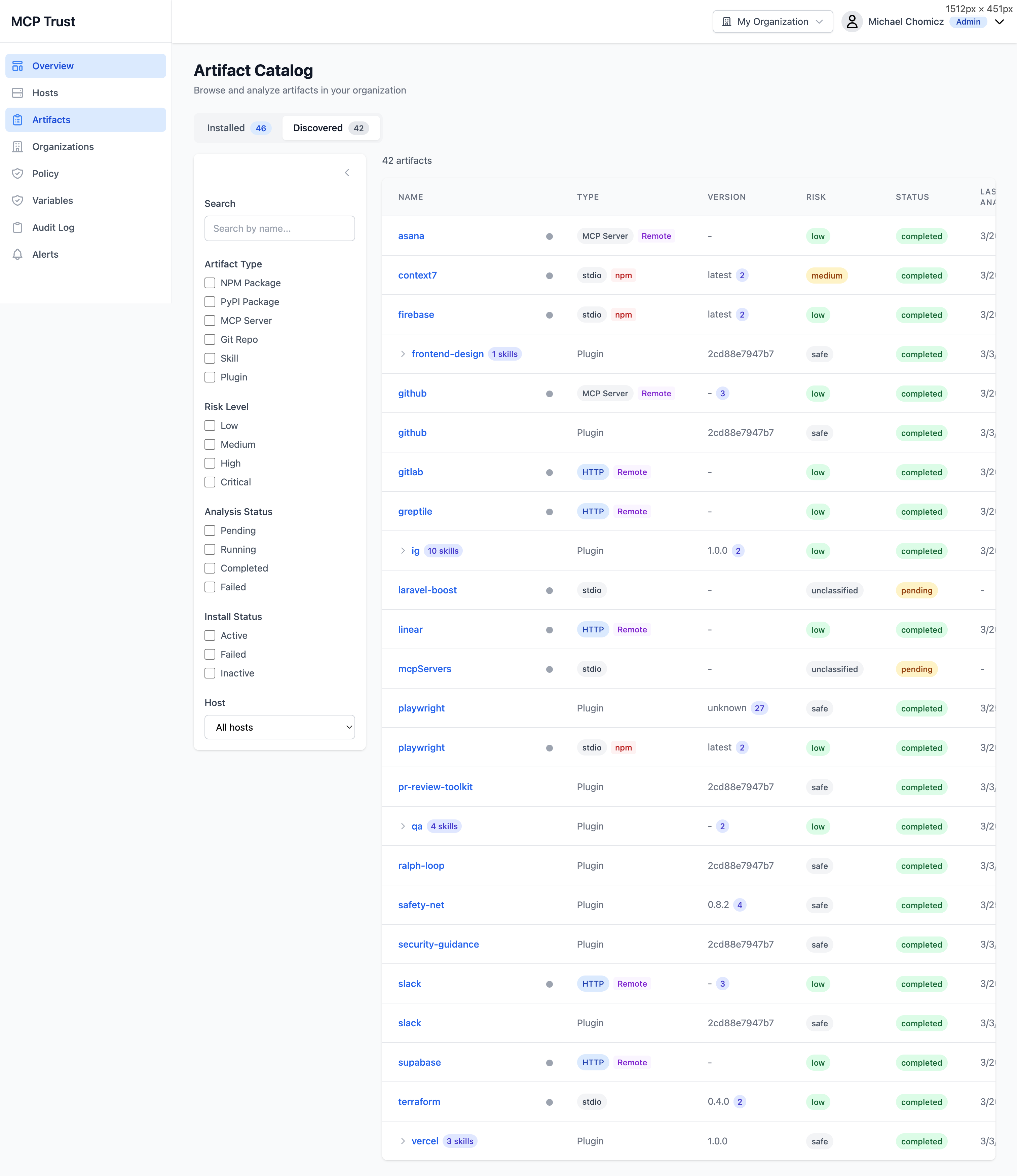
Task: Click the Policy shield icon
Action: click(17, 174)
